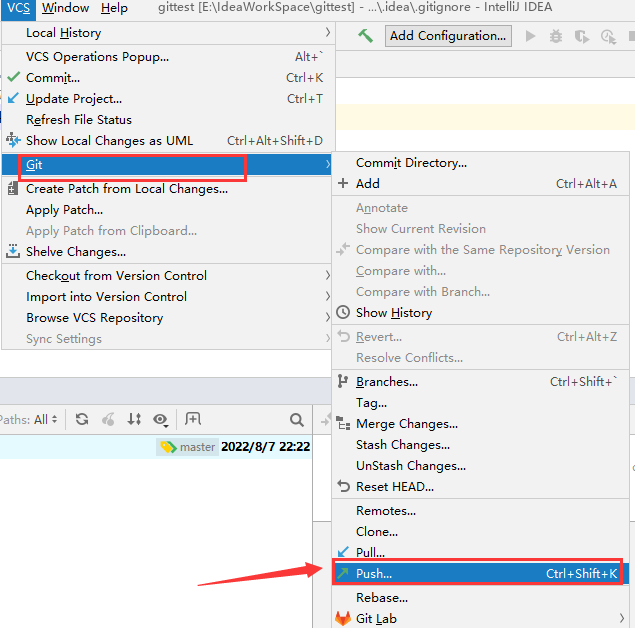Click the Ctrl+K shortcut on Commit row
Viewport: 635px width, 628px height.
pos(305,77)
